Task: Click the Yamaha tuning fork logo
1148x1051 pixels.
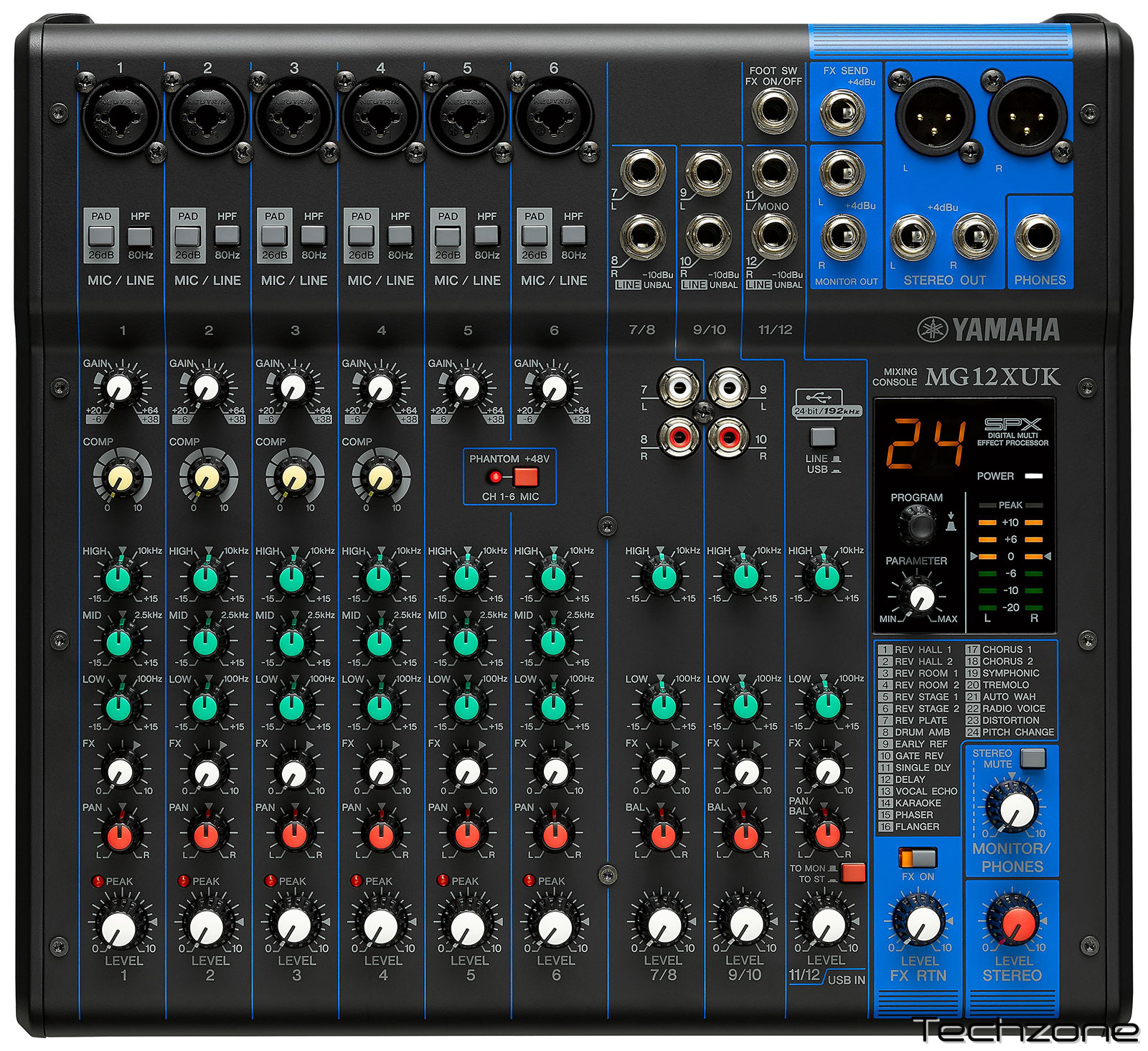Action: 933,329
